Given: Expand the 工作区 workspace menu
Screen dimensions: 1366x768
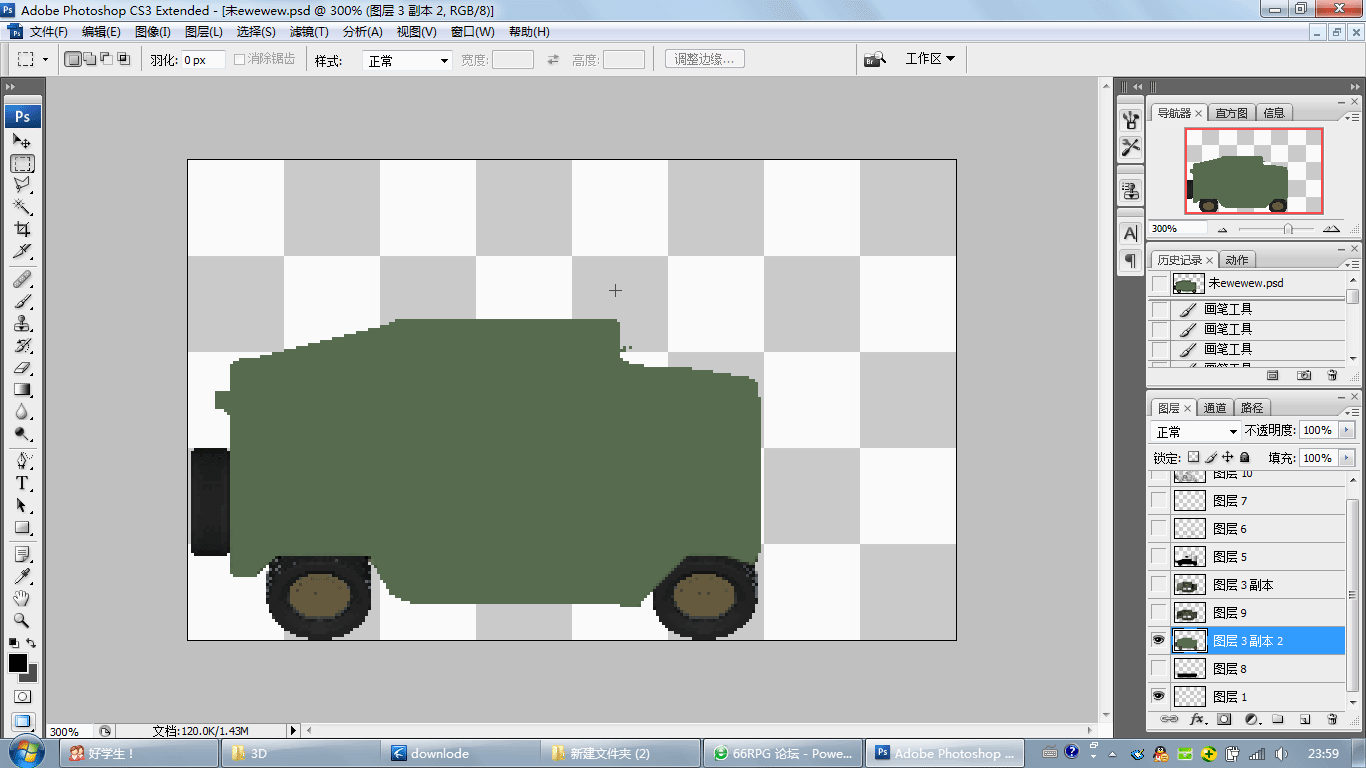Looking at the screenshot, I should point(930,59).
